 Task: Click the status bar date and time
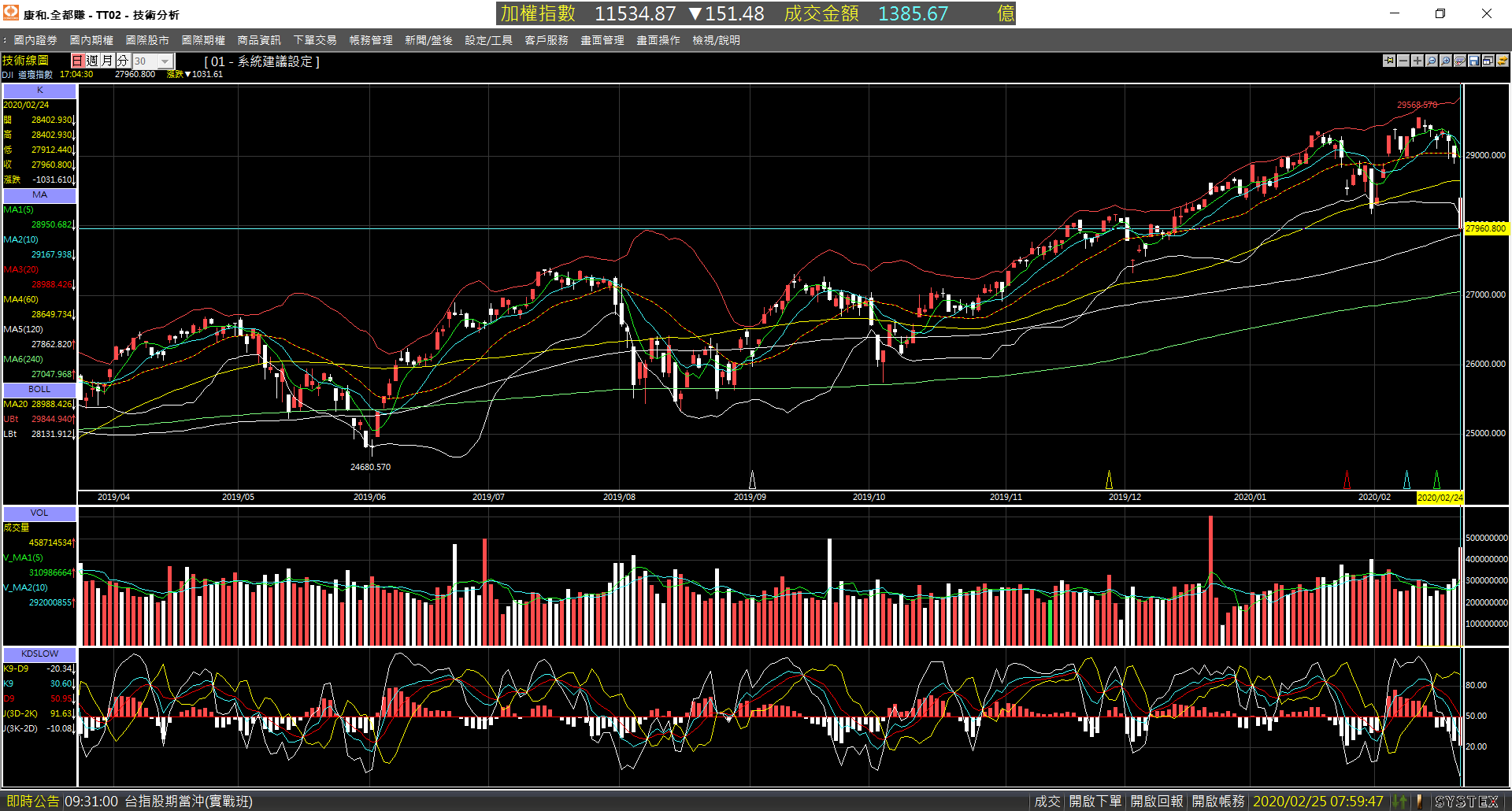coord(1318,802)
